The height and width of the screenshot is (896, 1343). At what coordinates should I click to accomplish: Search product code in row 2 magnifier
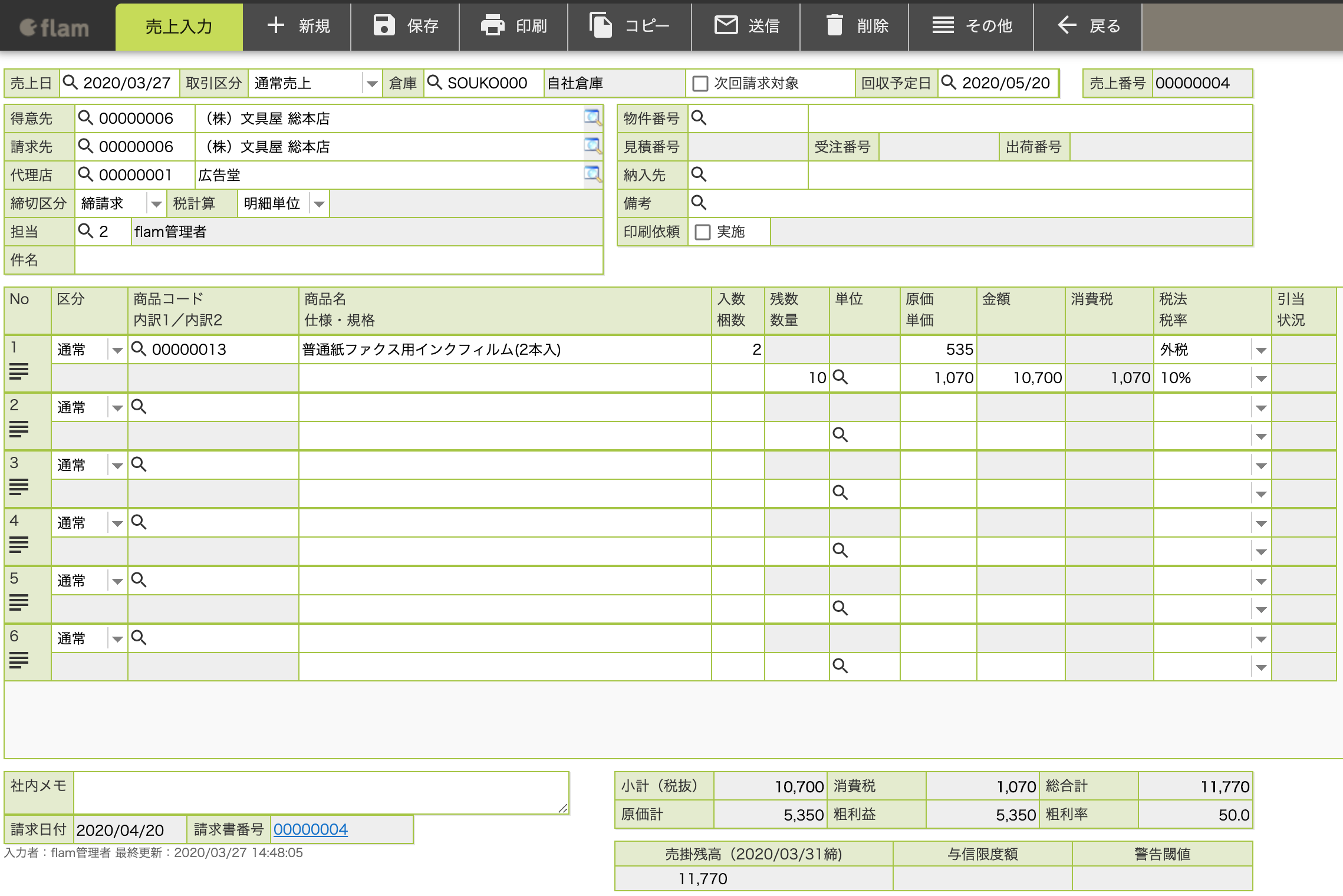pyautogui.click(x=139, y=406)
